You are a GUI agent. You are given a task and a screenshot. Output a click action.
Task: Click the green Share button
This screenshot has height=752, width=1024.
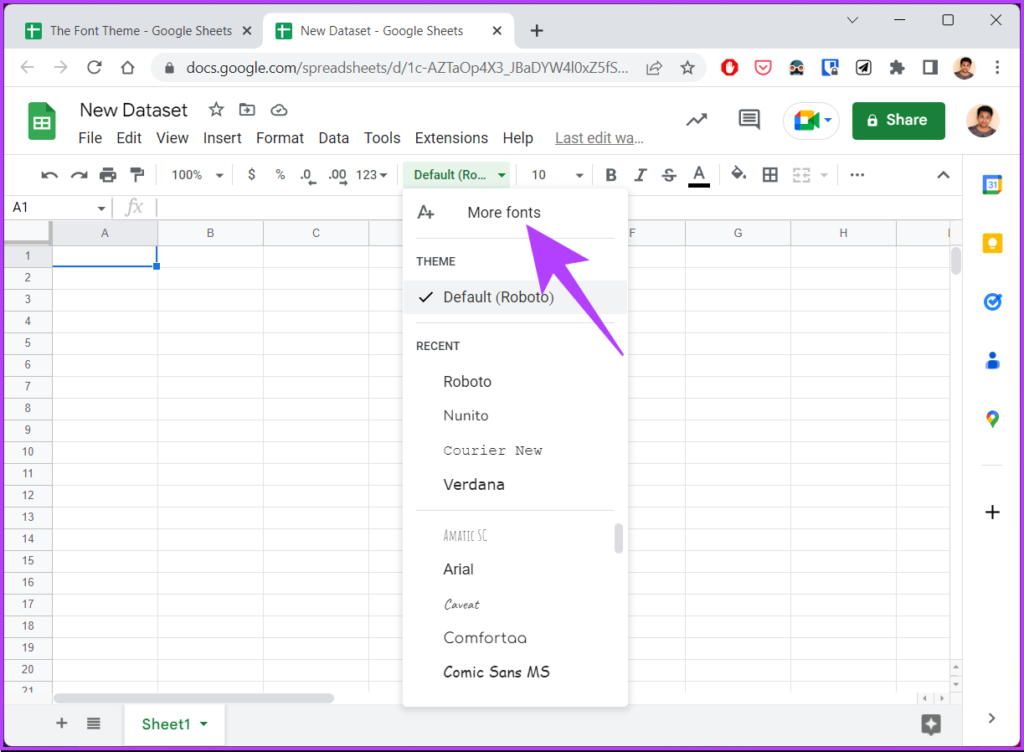click(898, 120)
